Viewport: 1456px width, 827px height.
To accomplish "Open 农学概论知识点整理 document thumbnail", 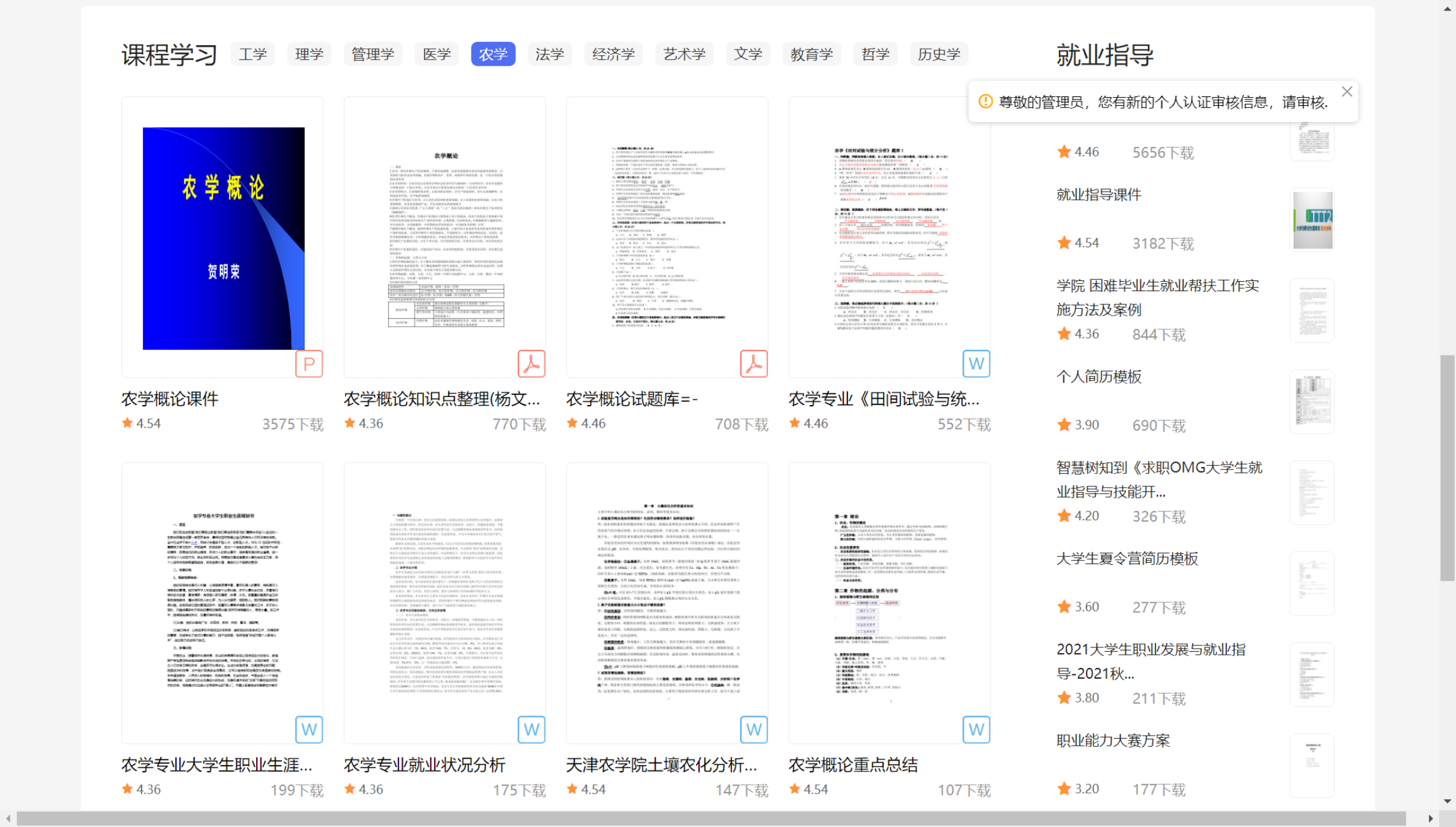I will (x=445, y=237).
